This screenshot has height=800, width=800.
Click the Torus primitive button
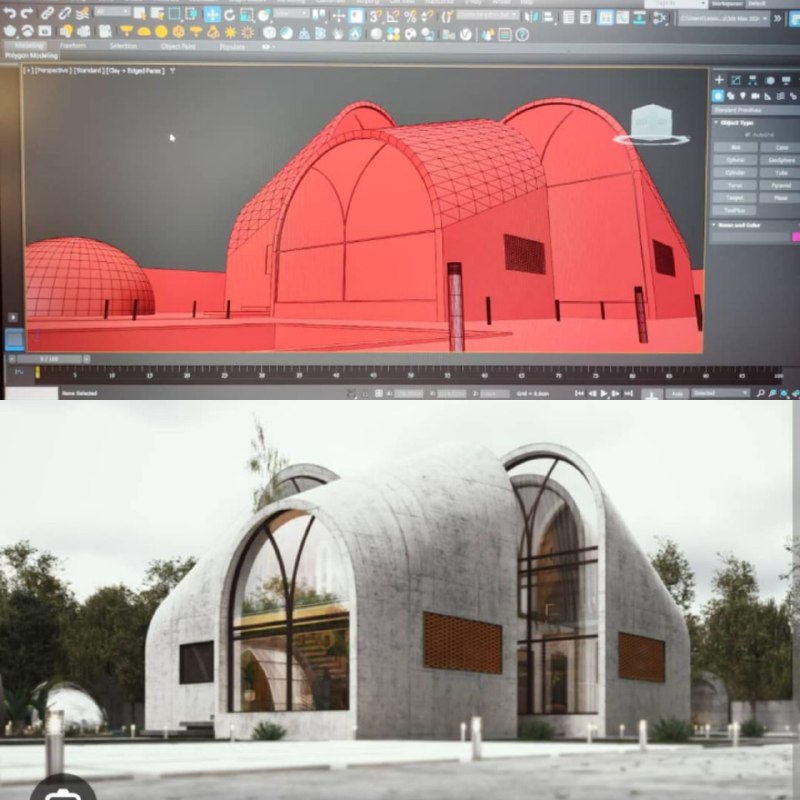(735, 185)
